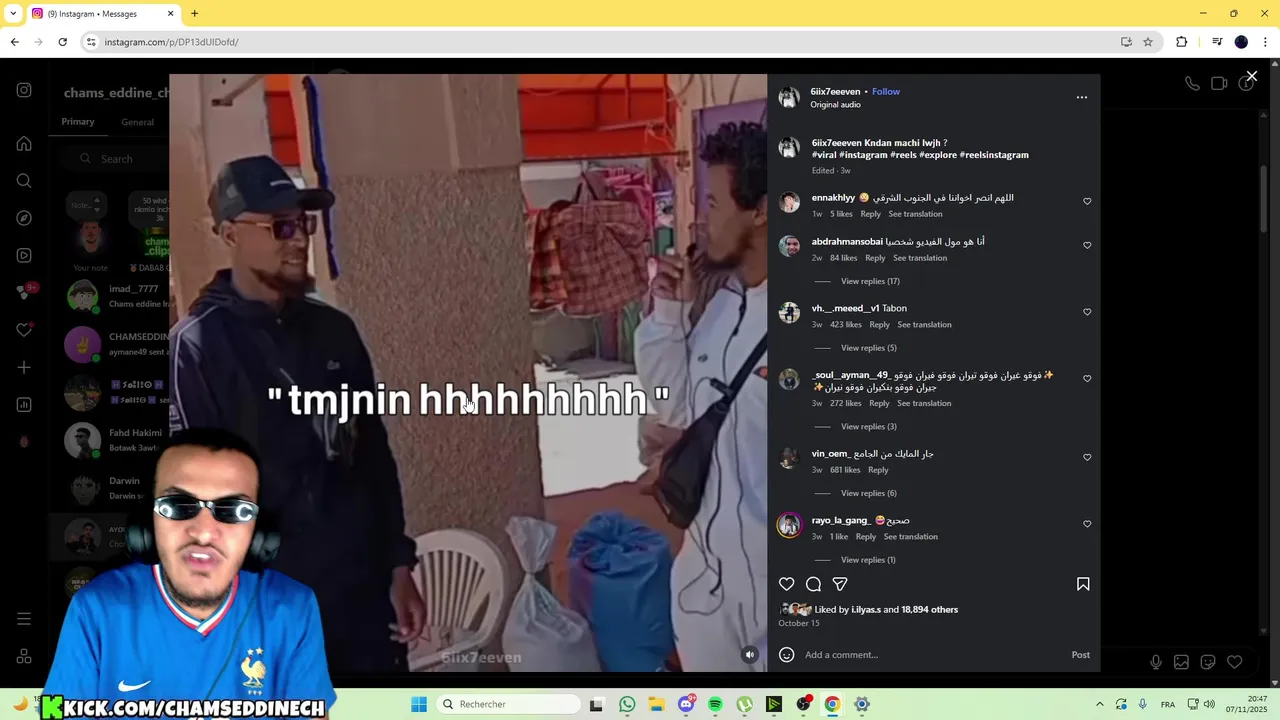Image resolution: width=1280 pixels, height=720 pixels.
Task: Open a new Chrome tab
Action: tap(194, 13)
